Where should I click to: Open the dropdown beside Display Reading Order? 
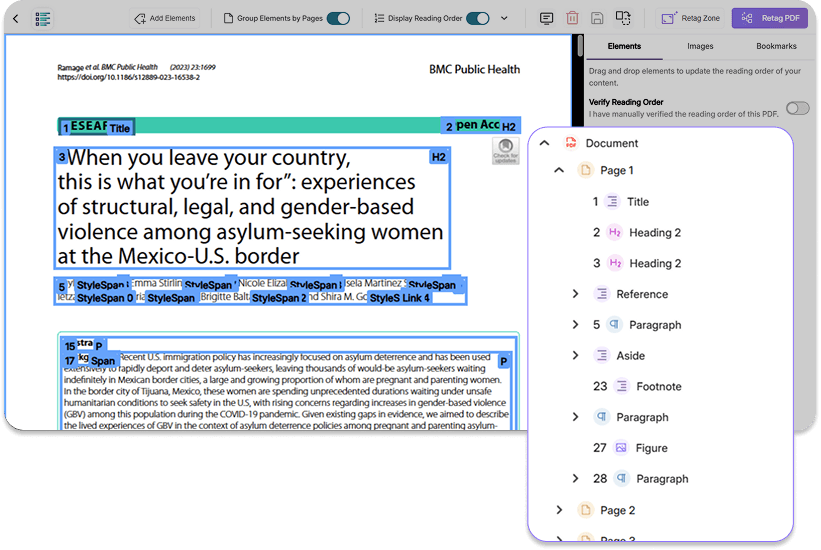504,18
